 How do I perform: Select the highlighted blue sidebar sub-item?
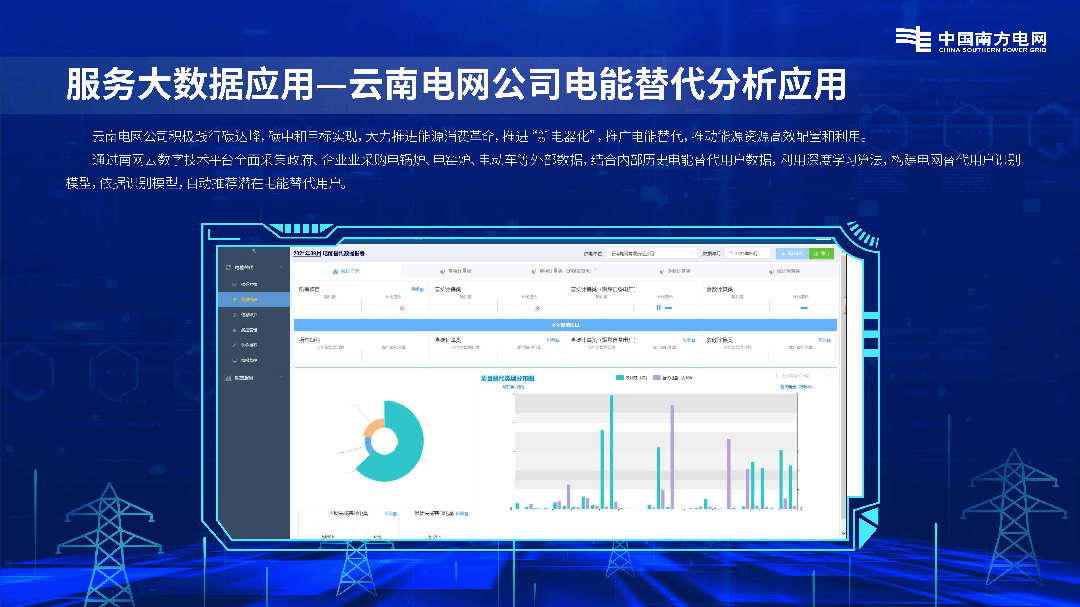(253, 300)
